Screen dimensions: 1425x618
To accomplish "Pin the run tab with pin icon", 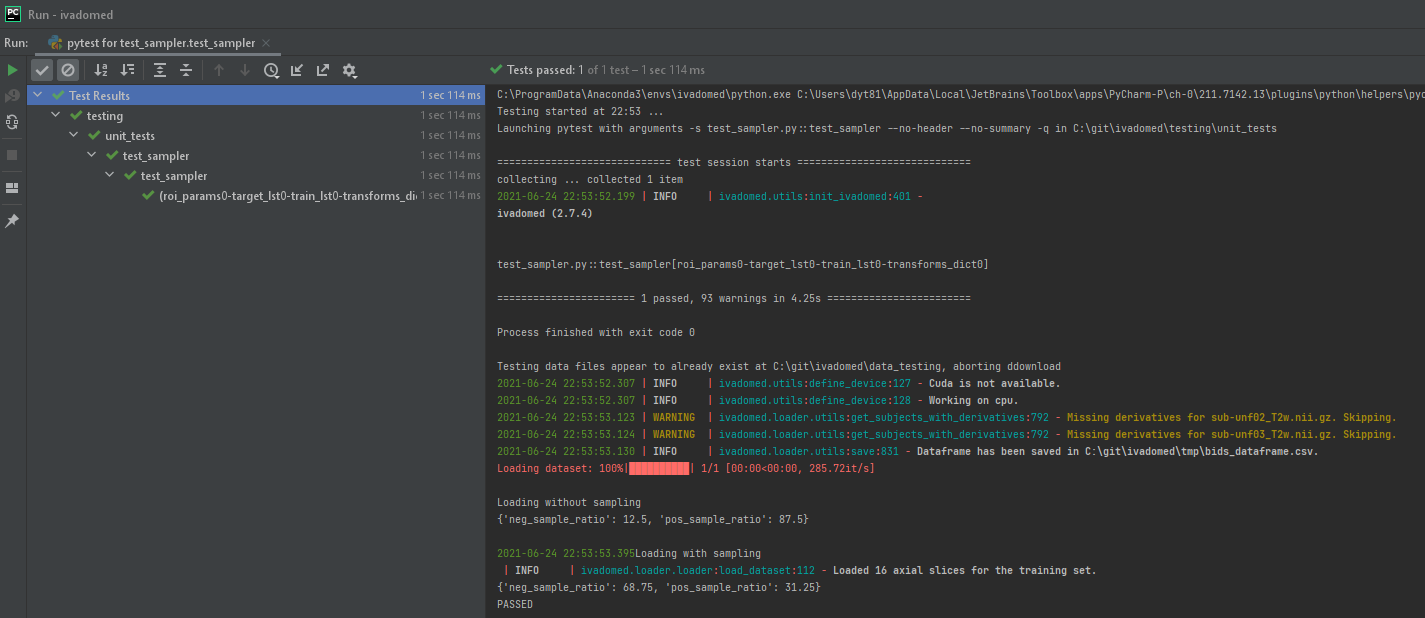I will pyautogui.click(x=12, y=221).
